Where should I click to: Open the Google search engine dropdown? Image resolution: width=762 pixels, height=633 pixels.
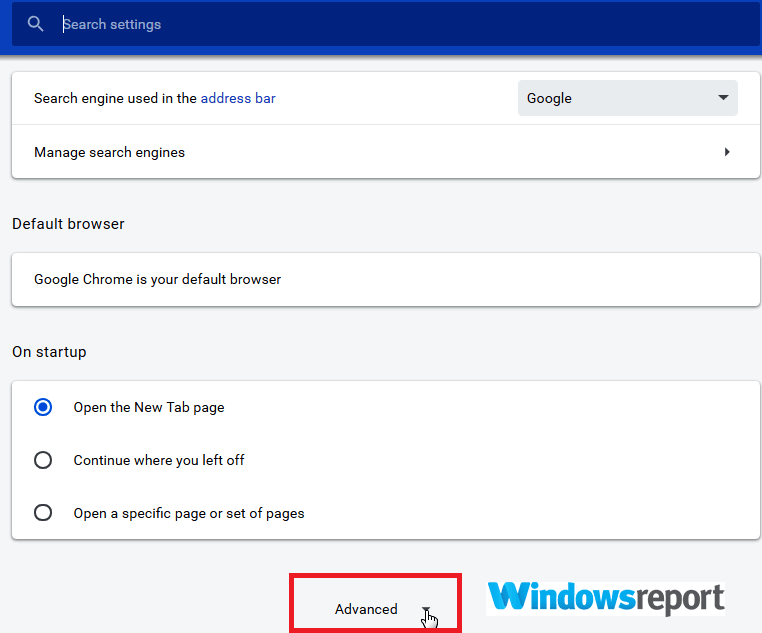tap(627, 98)
